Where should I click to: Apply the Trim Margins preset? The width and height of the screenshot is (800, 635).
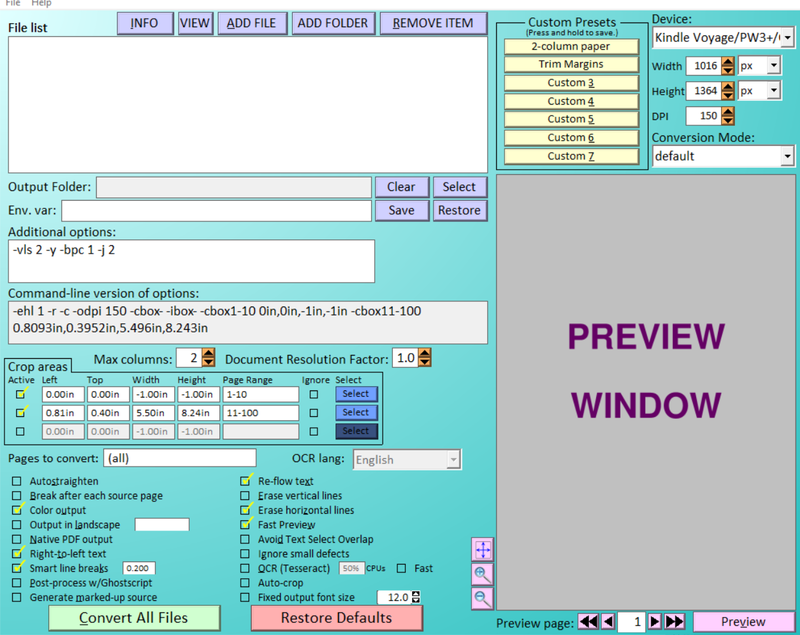point(570,64)
